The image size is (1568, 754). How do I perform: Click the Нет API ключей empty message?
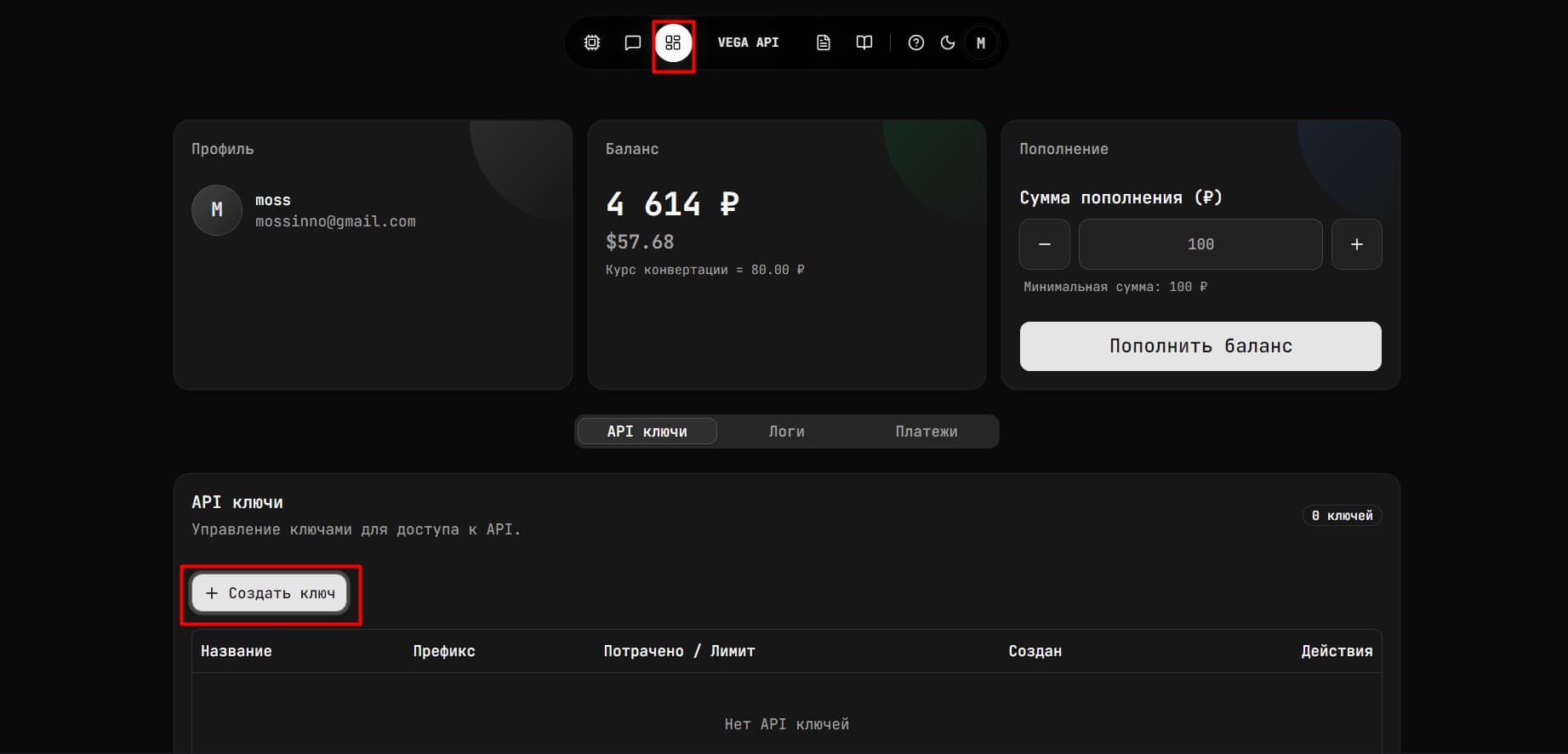[786, 724]
